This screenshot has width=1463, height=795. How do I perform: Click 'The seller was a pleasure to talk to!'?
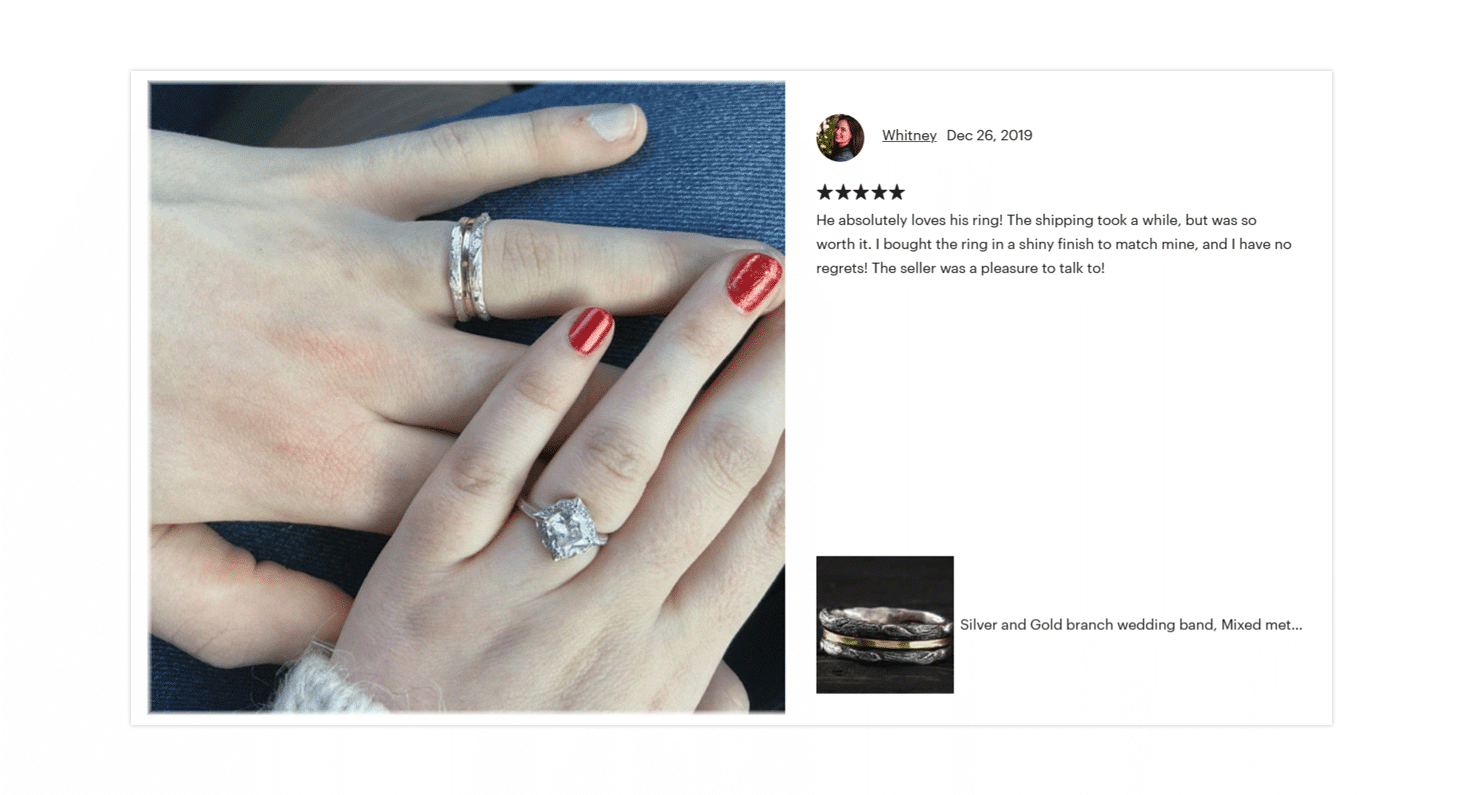[988, 269]
